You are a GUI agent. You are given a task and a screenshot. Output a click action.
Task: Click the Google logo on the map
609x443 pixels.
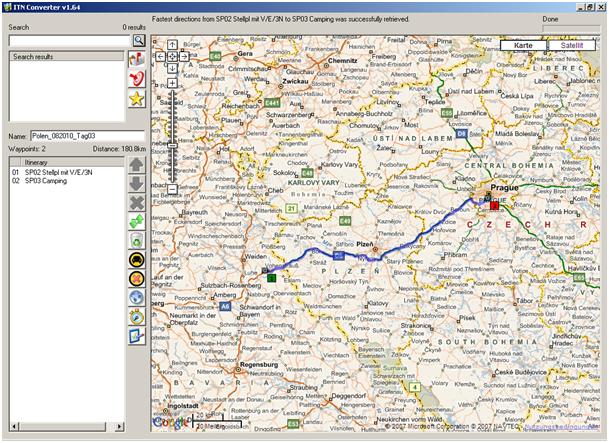click(x=170, y=421)
